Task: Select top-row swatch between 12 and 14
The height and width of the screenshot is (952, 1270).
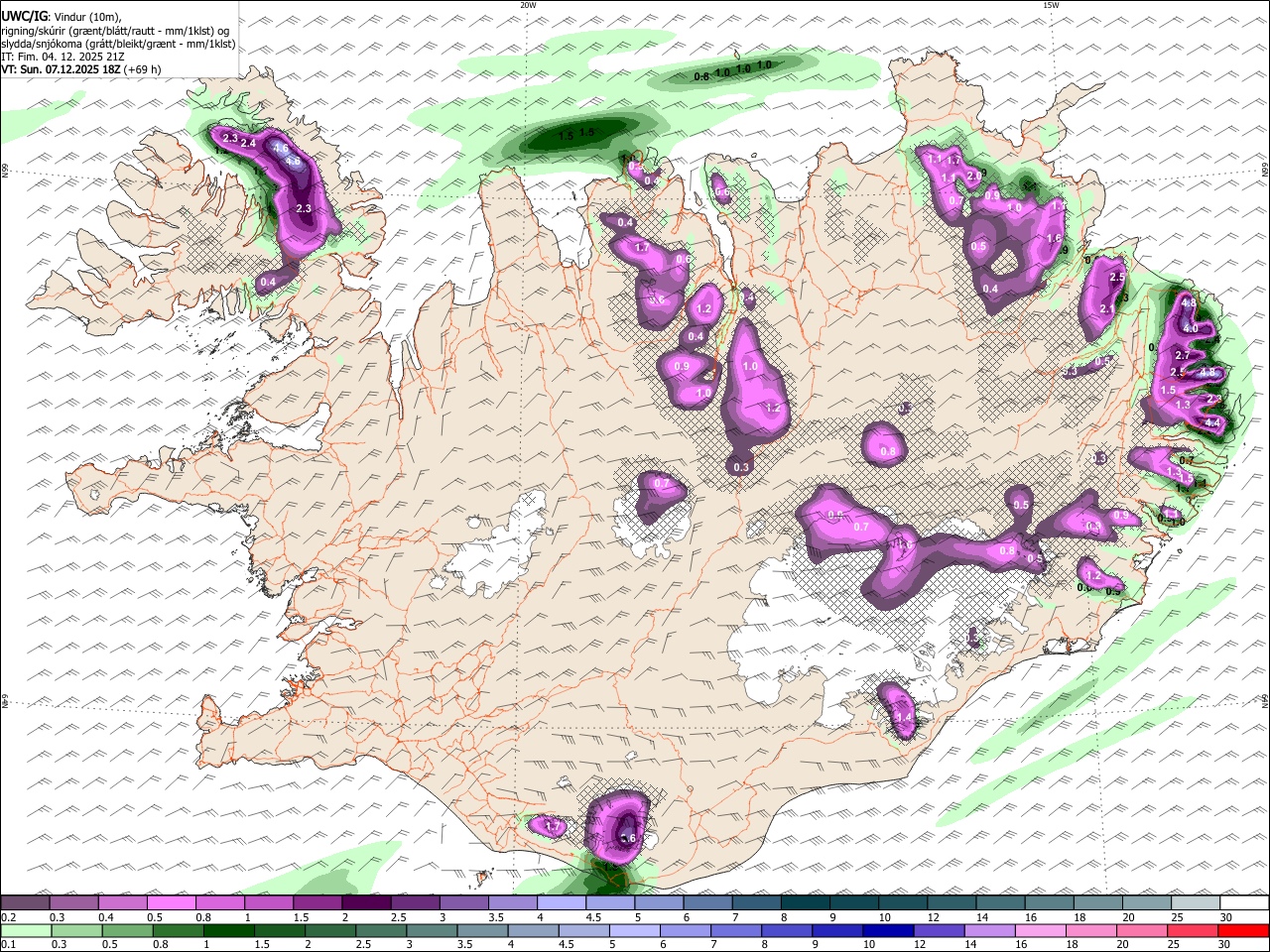Action: point(952,903)
